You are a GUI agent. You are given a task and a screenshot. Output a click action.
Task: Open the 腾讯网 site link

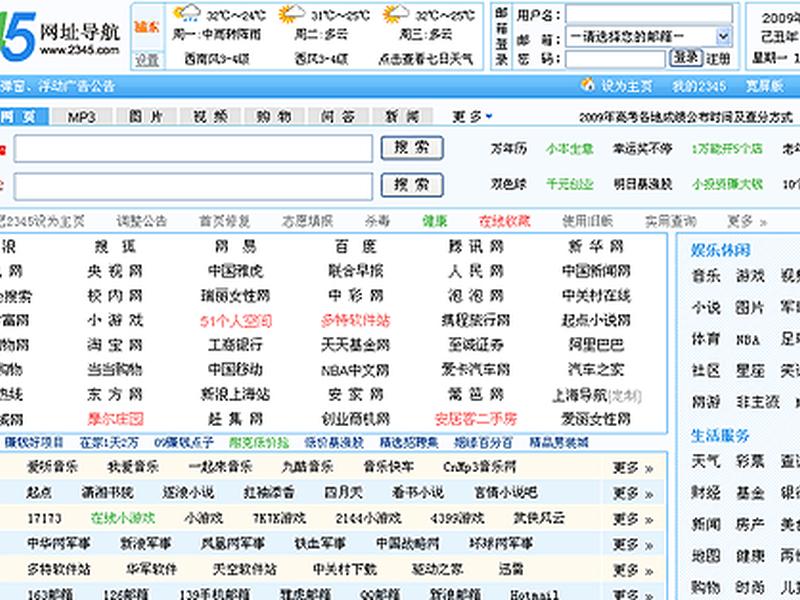click(x=476, y=247)
